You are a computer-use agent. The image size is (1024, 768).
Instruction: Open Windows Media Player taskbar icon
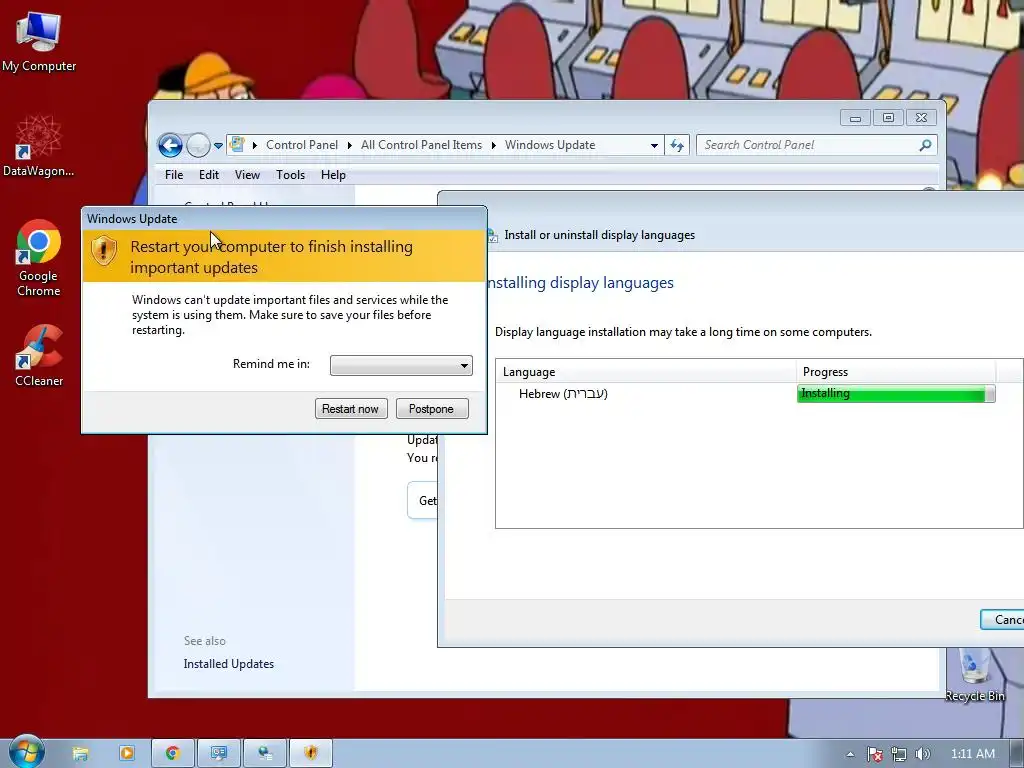pos(127,754)
